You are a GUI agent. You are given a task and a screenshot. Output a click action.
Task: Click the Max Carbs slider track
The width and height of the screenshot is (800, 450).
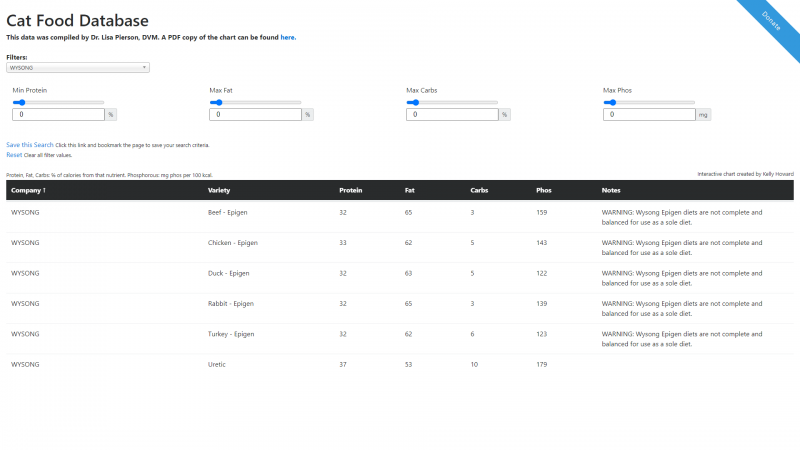click(453, 102)
